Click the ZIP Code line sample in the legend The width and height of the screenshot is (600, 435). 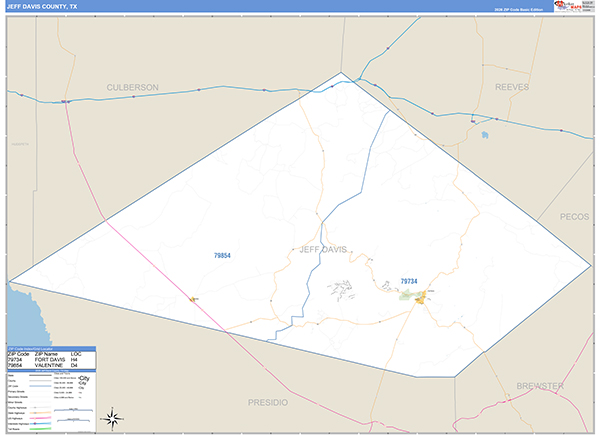click(40, 386)
